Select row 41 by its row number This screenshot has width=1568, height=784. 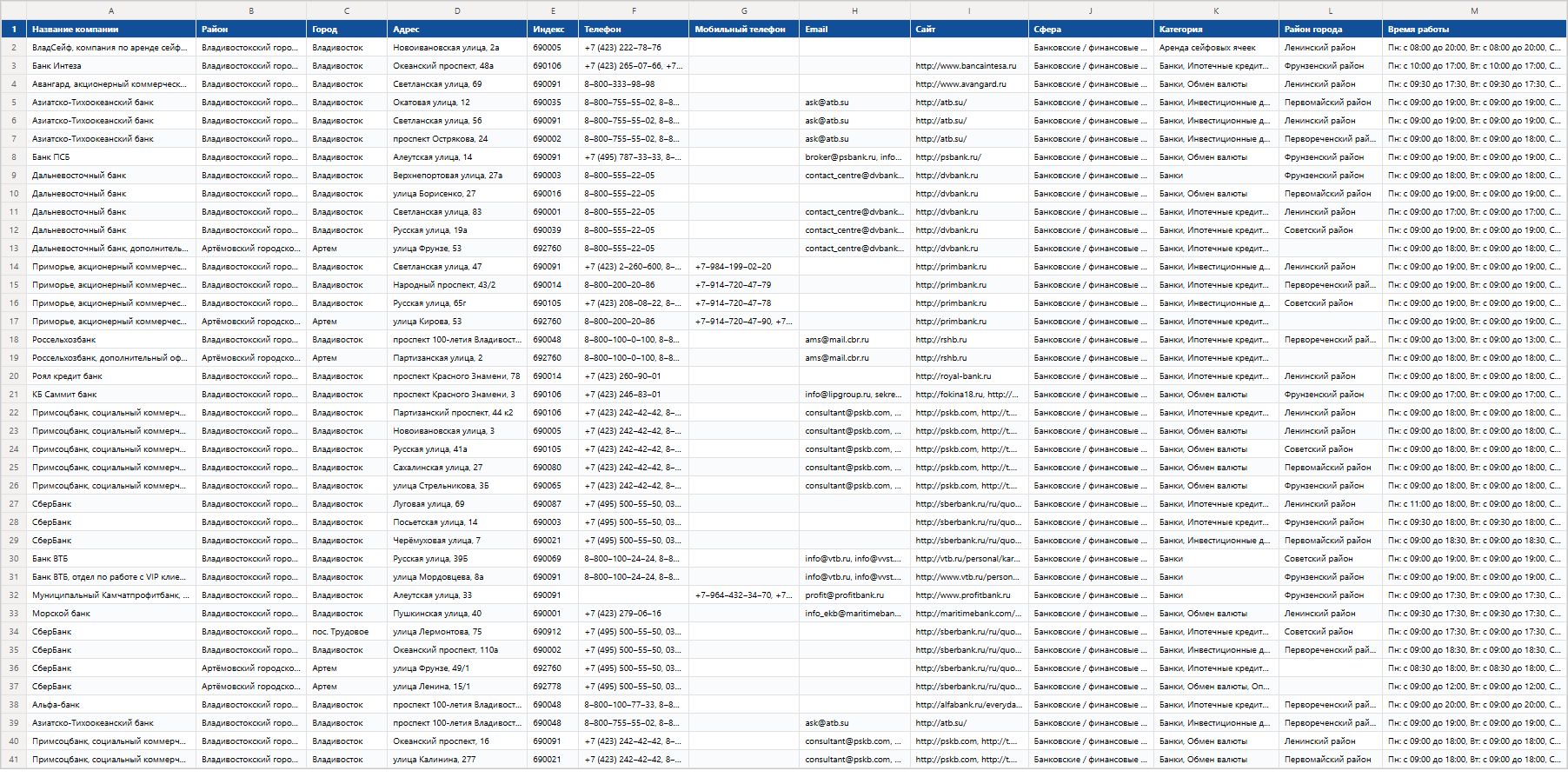13,760
